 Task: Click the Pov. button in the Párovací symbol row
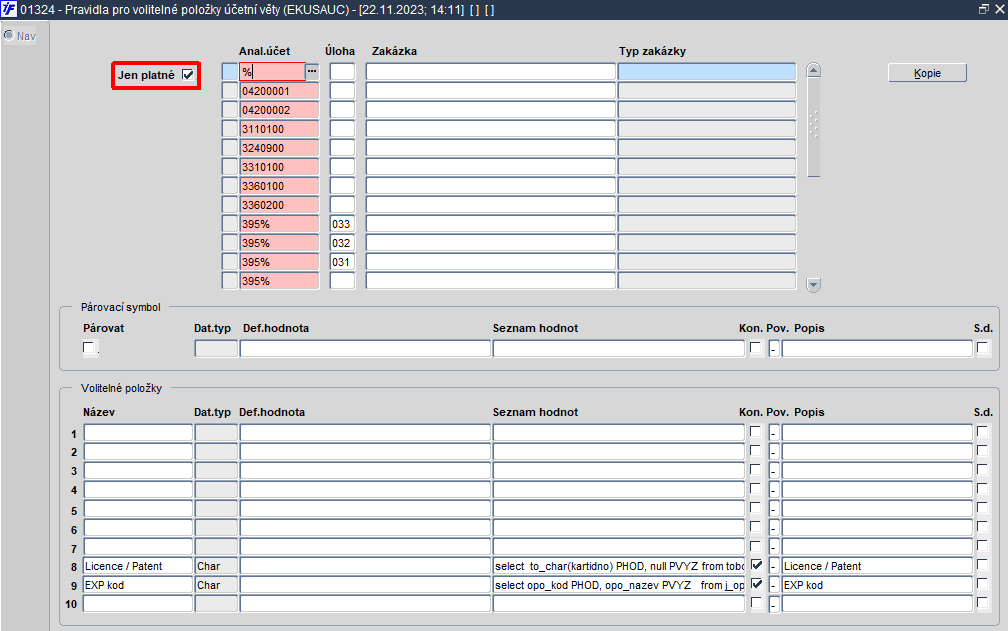774,348
